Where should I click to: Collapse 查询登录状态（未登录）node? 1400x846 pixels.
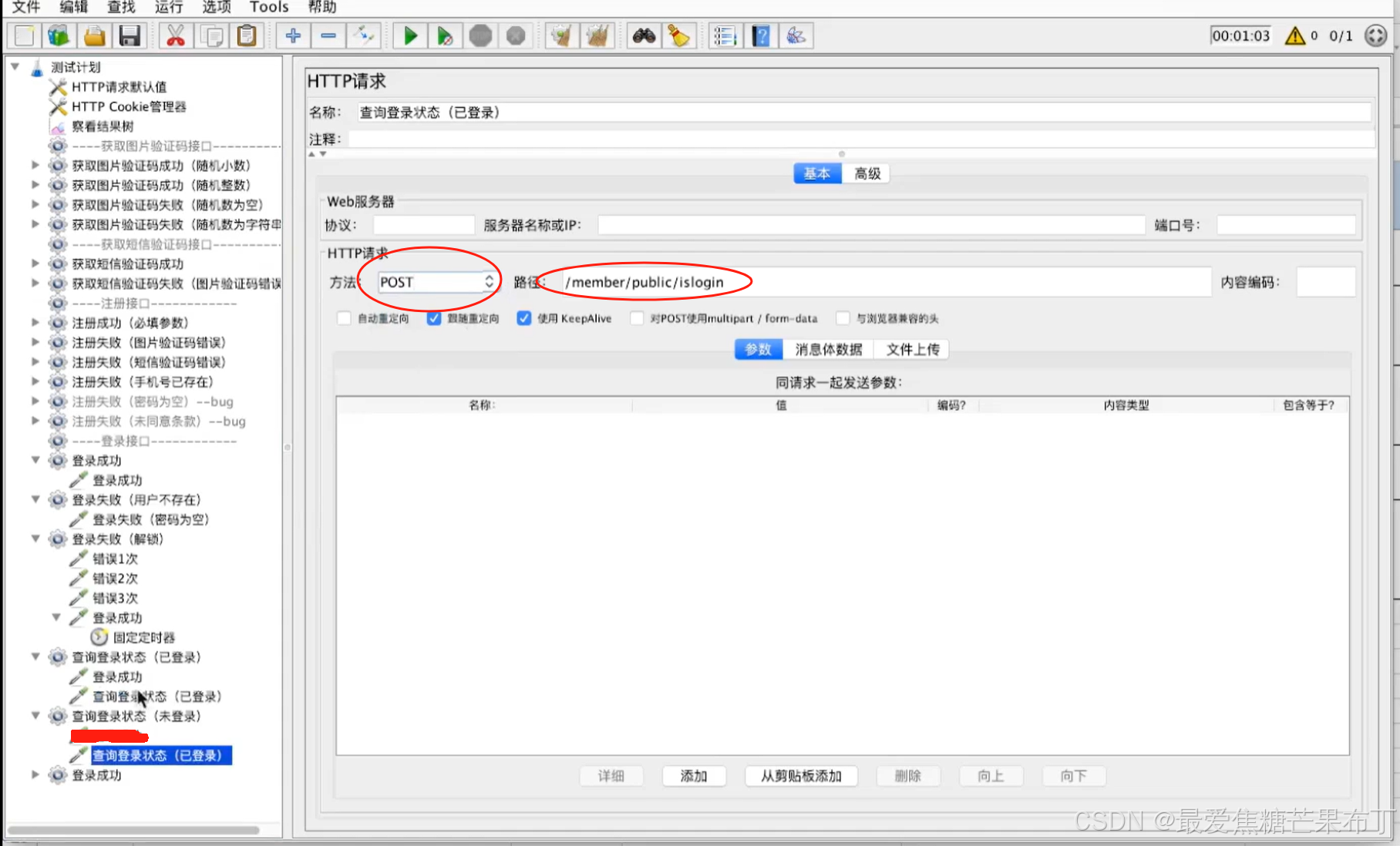tap(35, 716)
